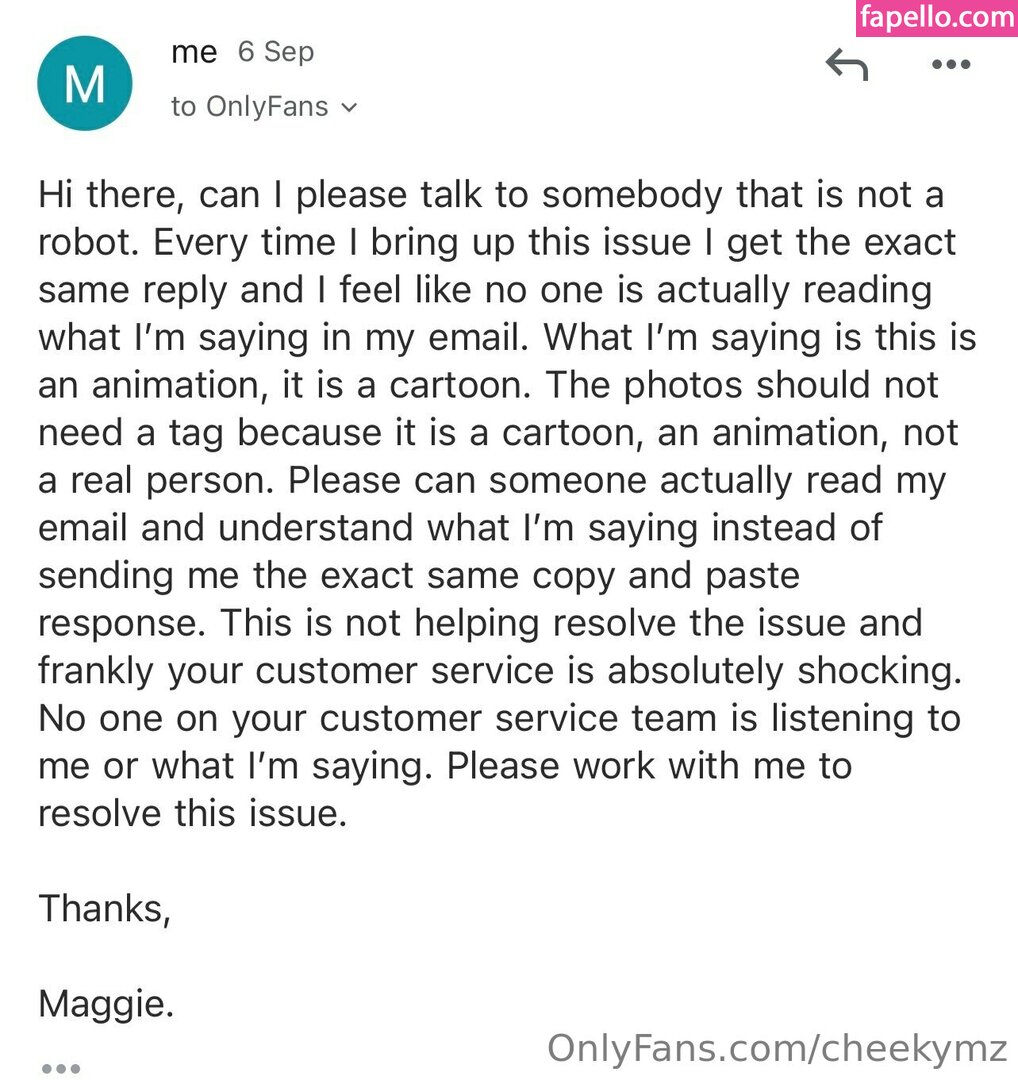Click the line starting "No one on your customer"
1018x1080 pixels.
click(499, 718)
